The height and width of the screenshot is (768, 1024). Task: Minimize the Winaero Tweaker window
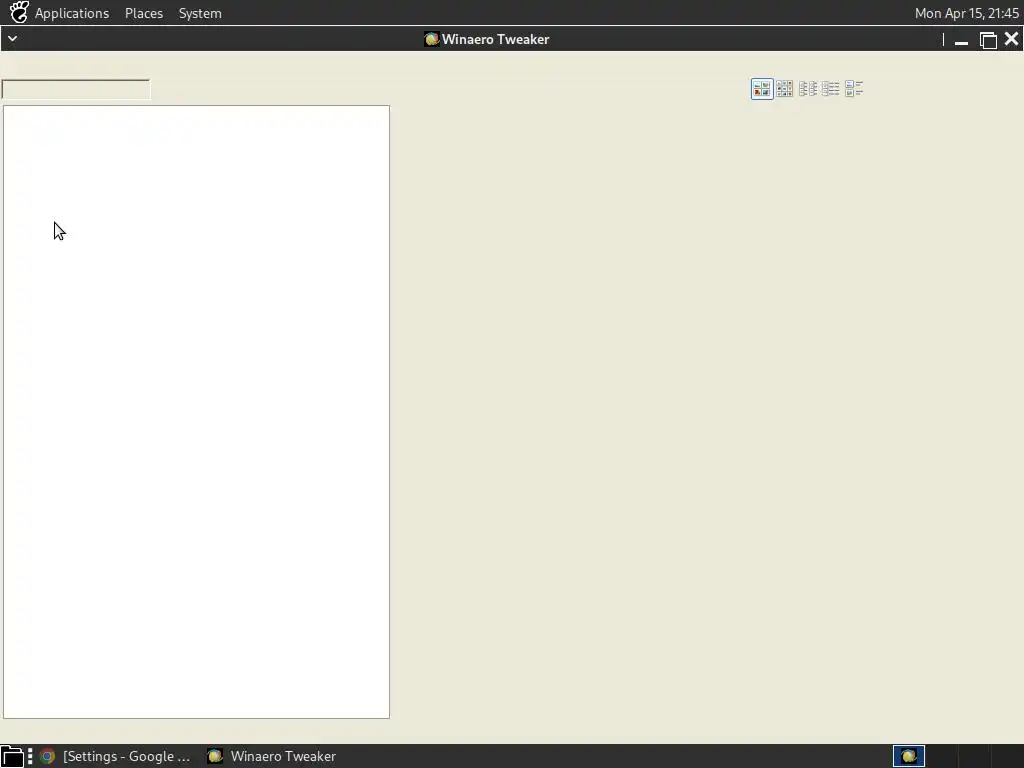pos(961,40)
